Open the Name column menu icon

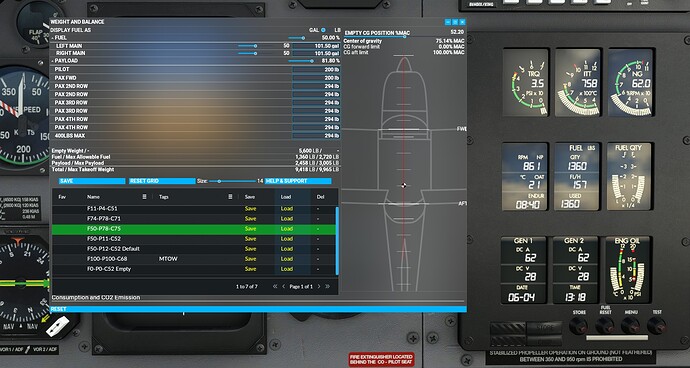click(x=144, y=197)
